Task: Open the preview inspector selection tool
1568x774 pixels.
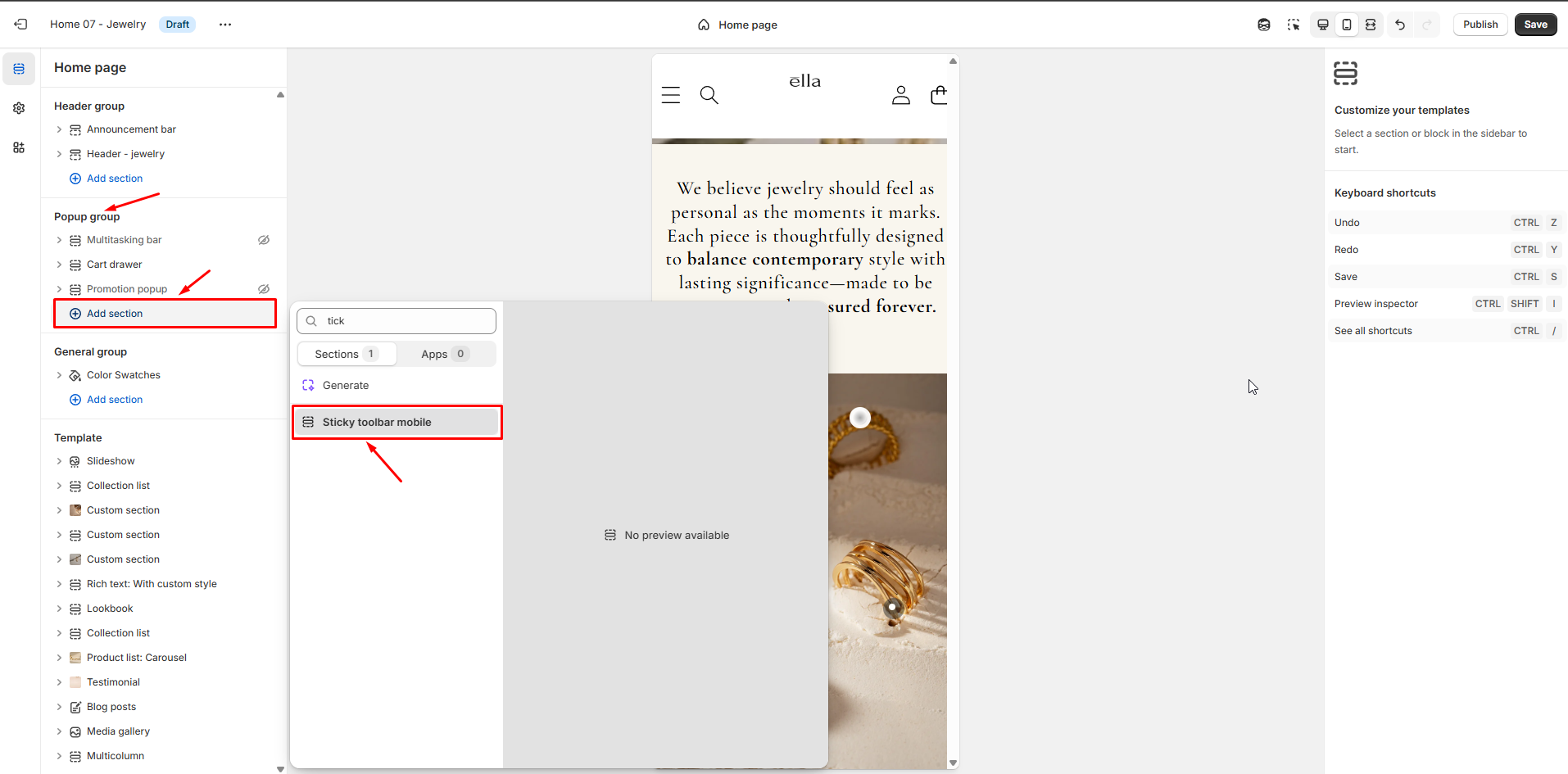Action: pyautogui.click(x=1294, y=25)
